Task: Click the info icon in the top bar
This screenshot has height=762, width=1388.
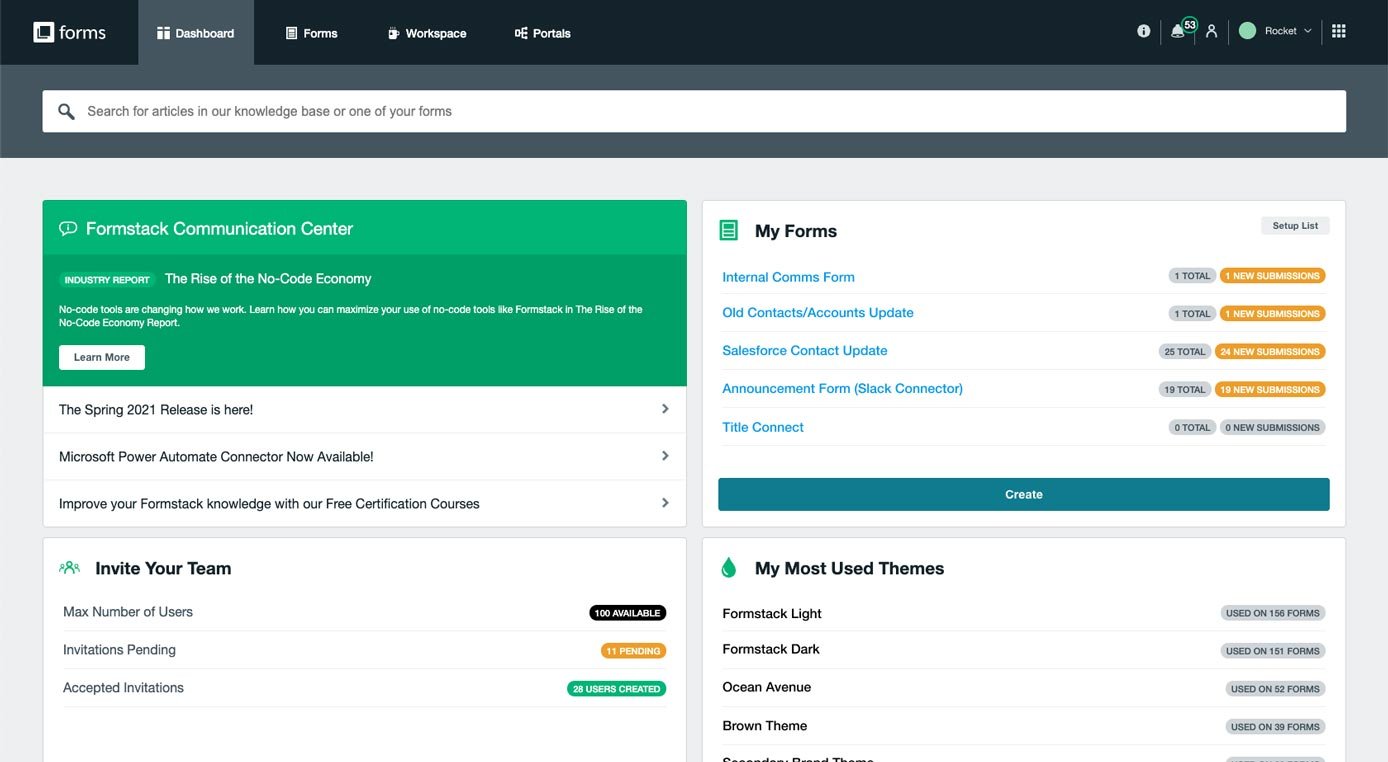Action: 1143,30
